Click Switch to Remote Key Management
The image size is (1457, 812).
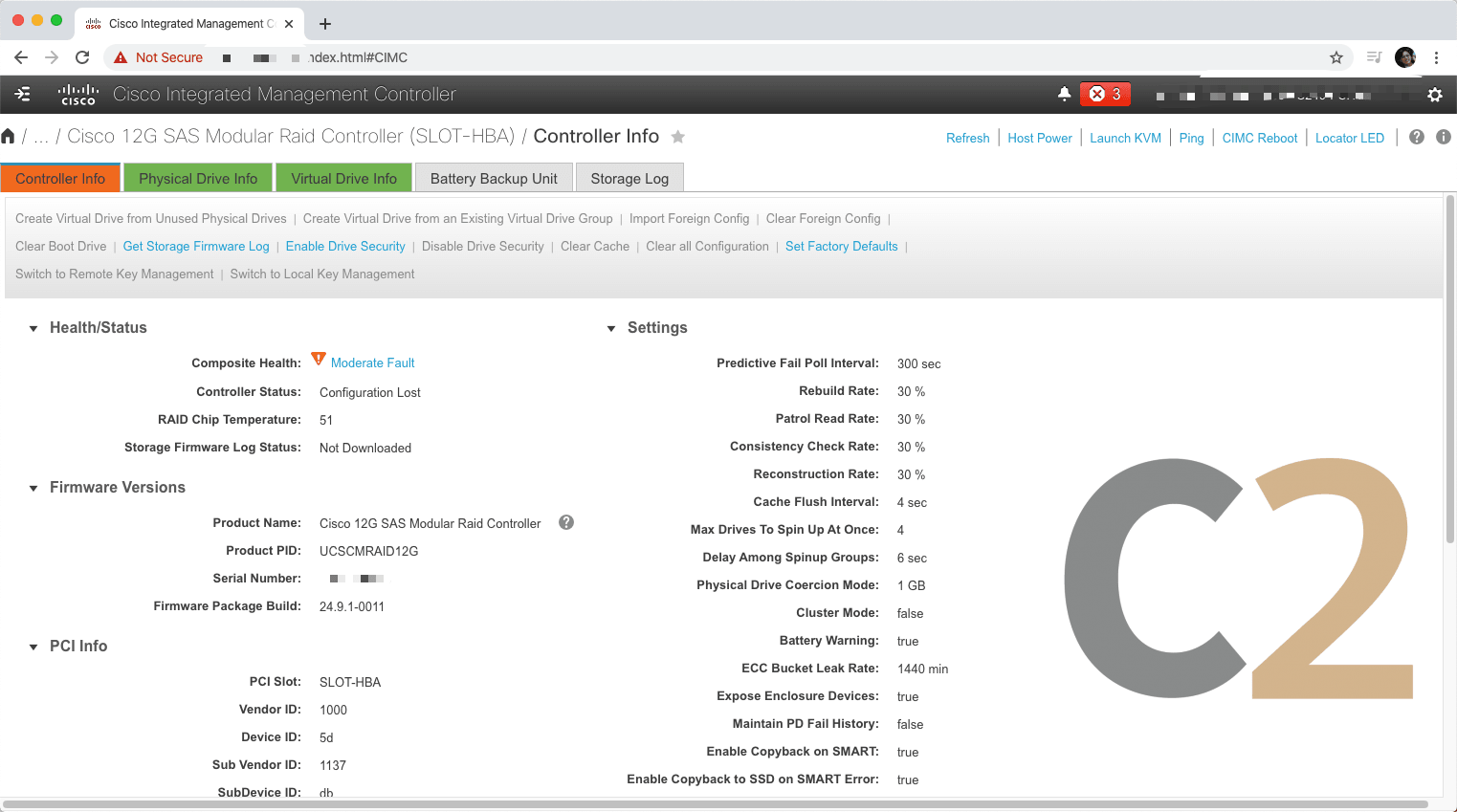click(x=115, y=274)
